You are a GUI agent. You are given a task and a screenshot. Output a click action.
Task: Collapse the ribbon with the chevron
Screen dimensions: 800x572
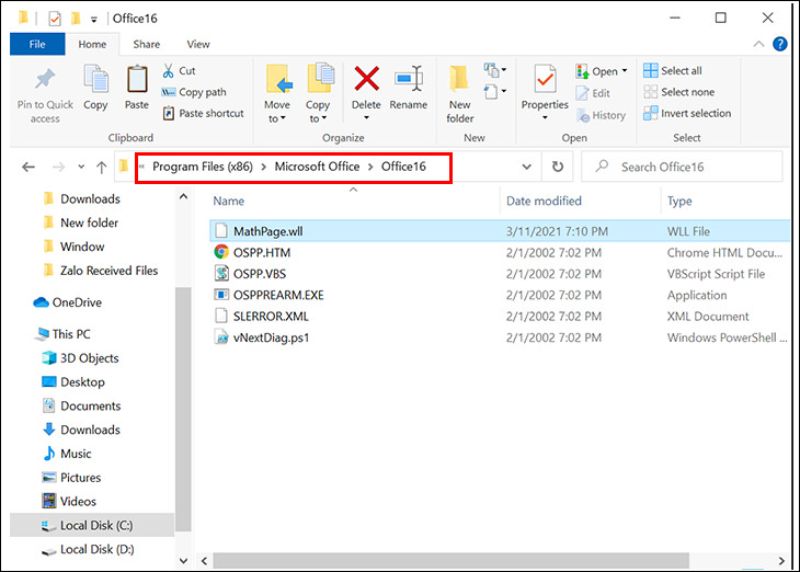pos(759,44)
